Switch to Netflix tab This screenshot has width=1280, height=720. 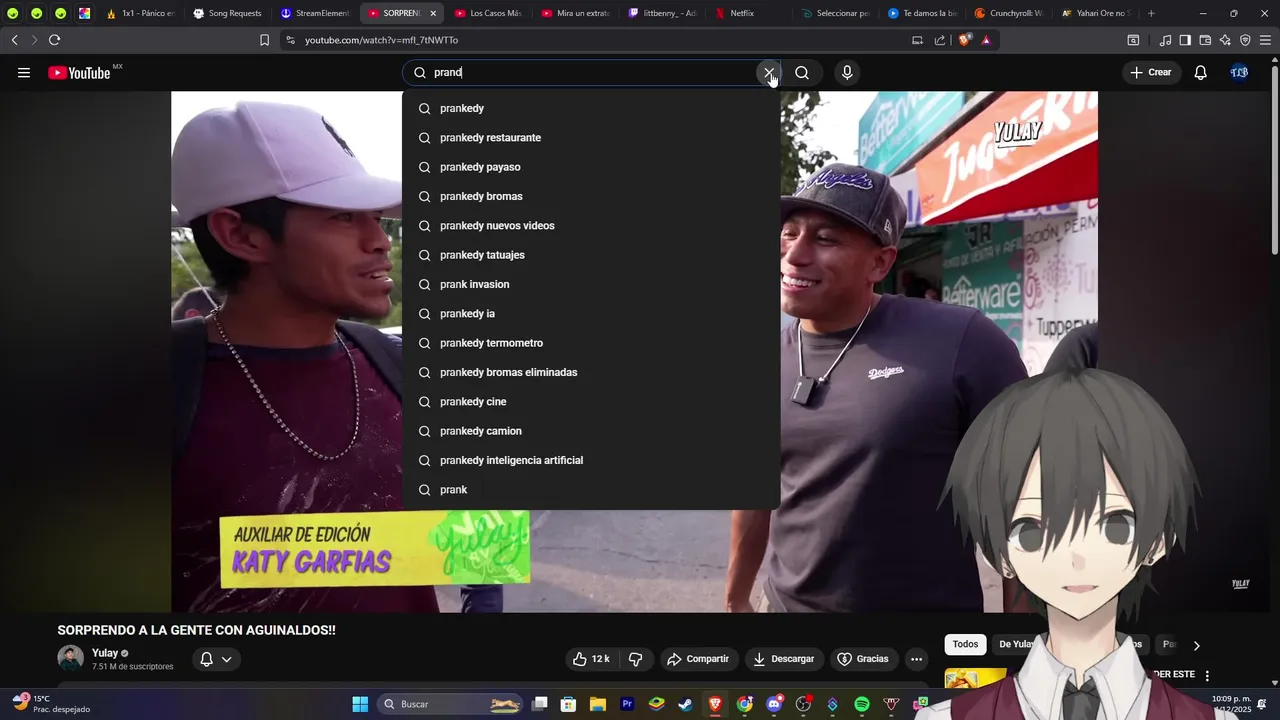coord(750,13)
